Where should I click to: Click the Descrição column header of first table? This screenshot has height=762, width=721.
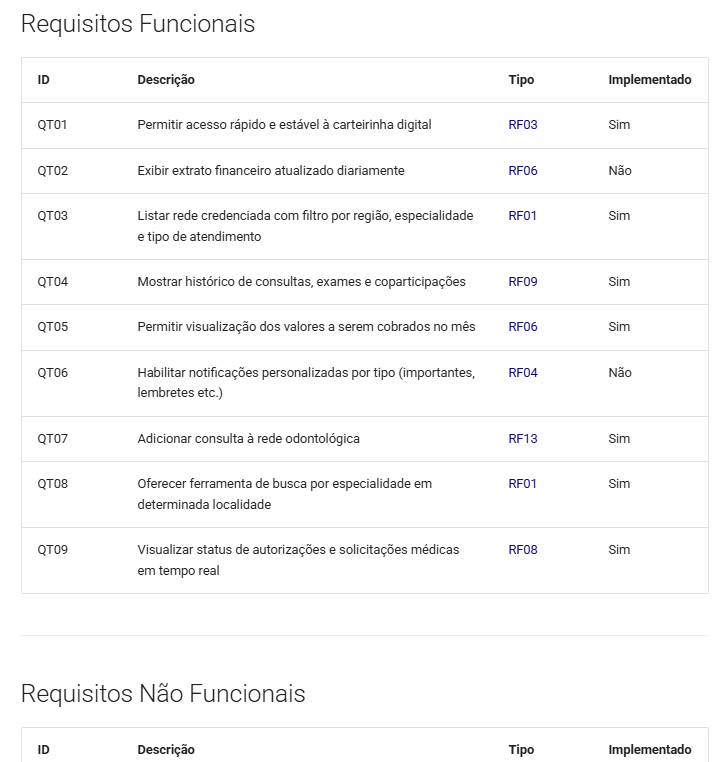pos(166,80)
